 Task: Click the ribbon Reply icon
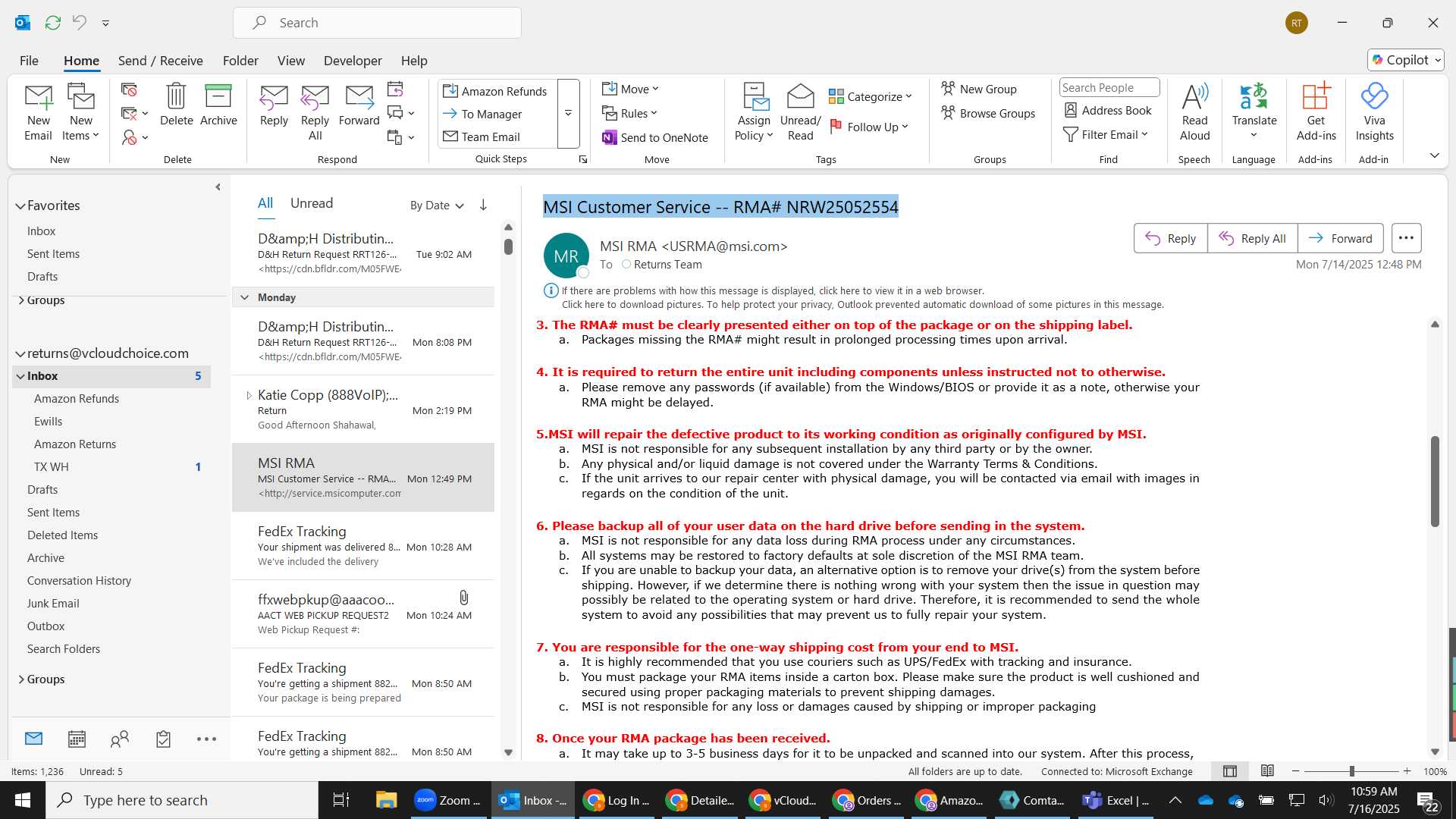274,105
